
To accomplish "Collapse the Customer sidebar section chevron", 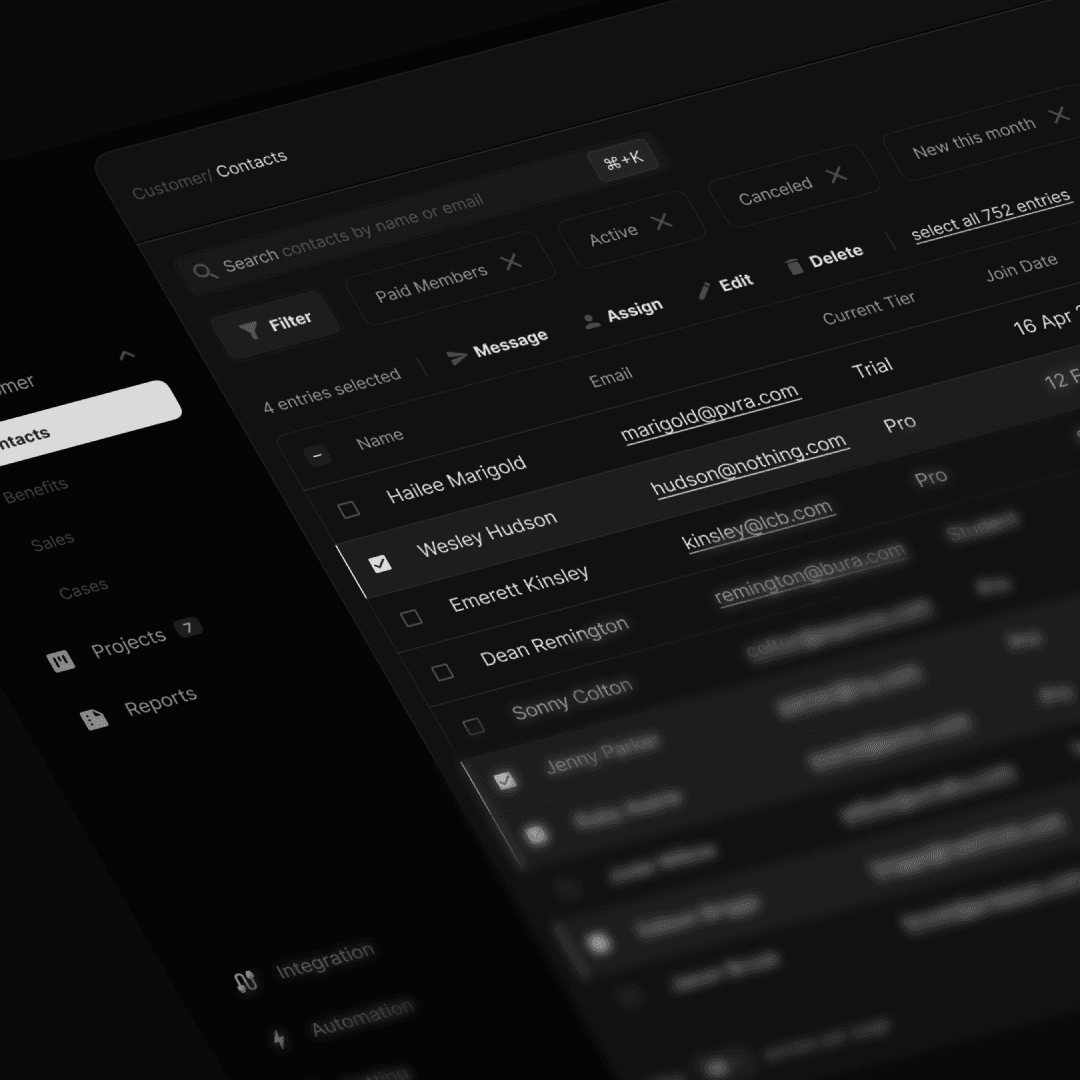I will (127, 355).
